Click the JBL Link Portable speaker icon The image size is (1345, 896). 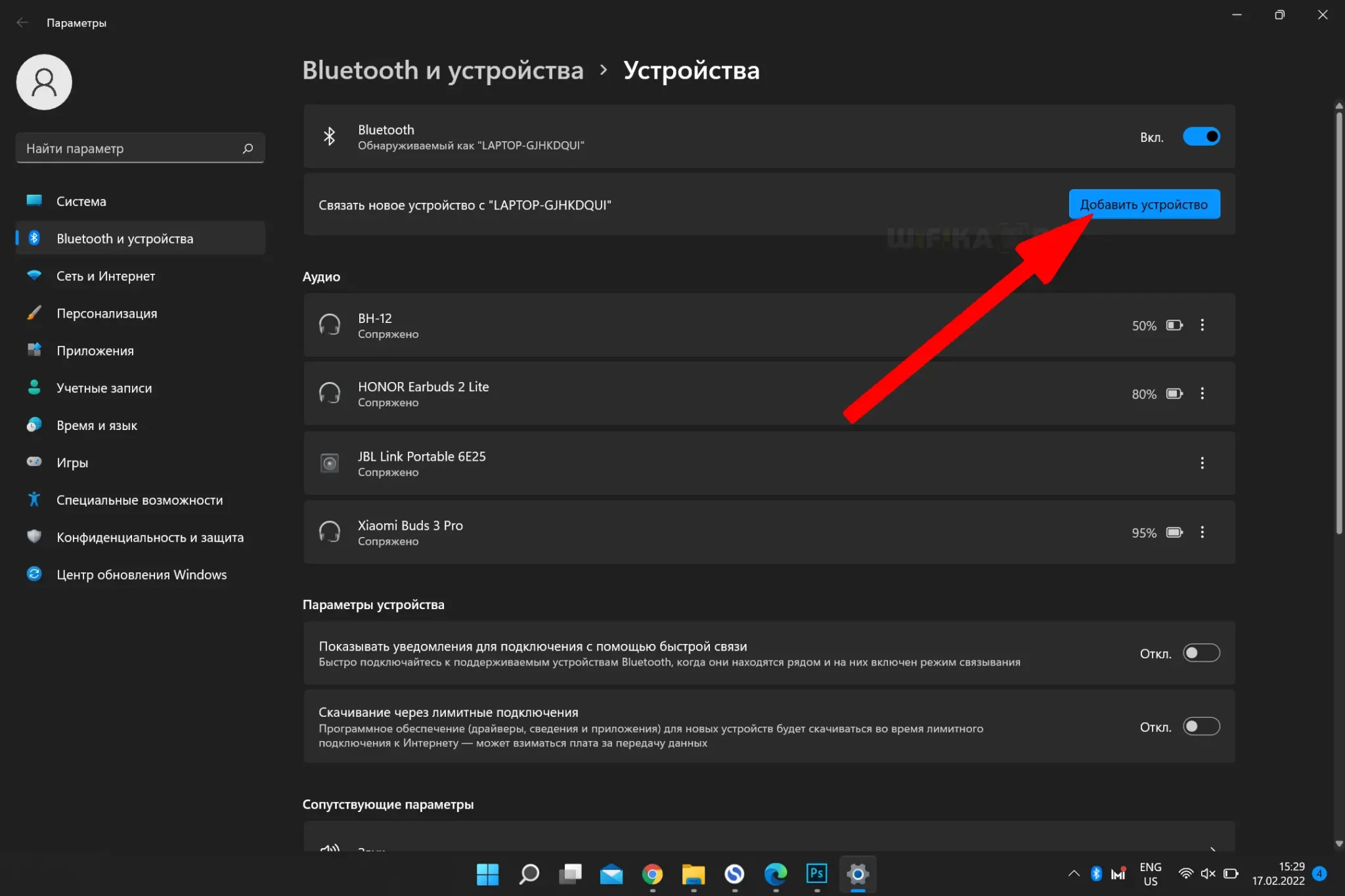[329, 463]
